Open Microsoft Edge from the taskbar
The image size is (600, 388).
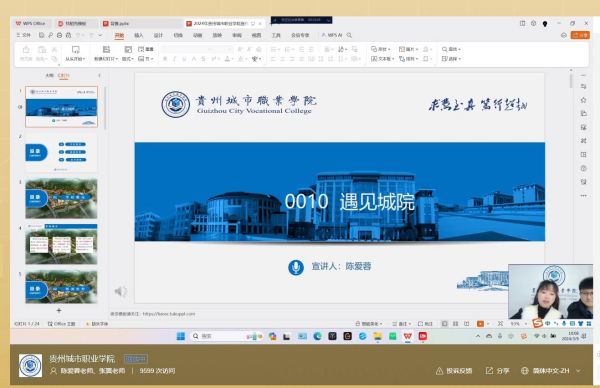click(x=317, y=336)
